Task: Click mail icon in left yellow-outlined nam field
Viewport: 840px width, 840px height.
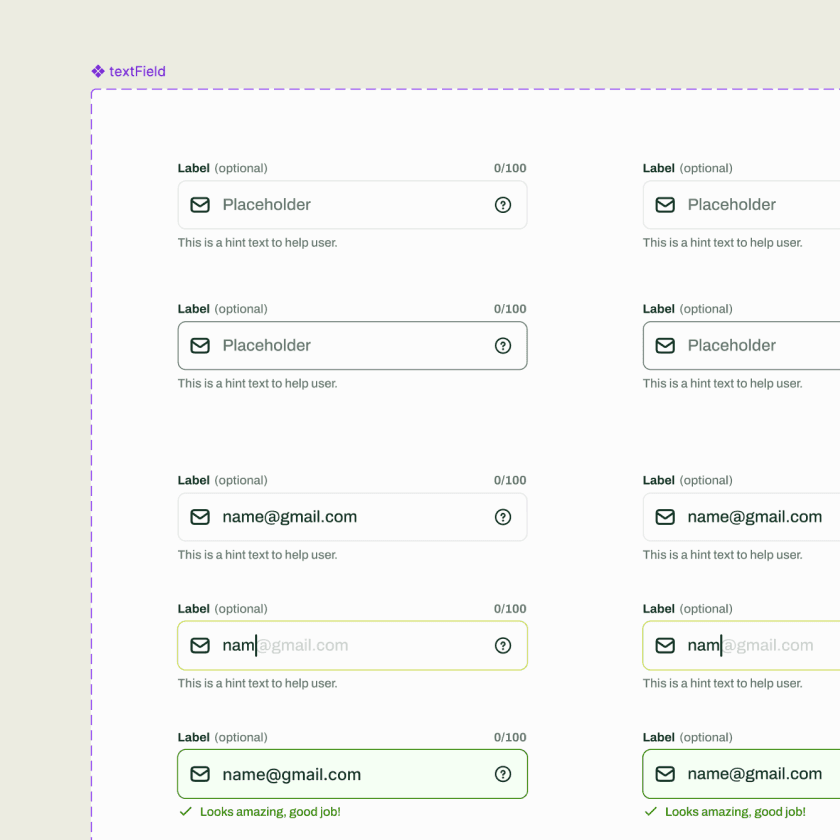Action: [x=200, y=646]
